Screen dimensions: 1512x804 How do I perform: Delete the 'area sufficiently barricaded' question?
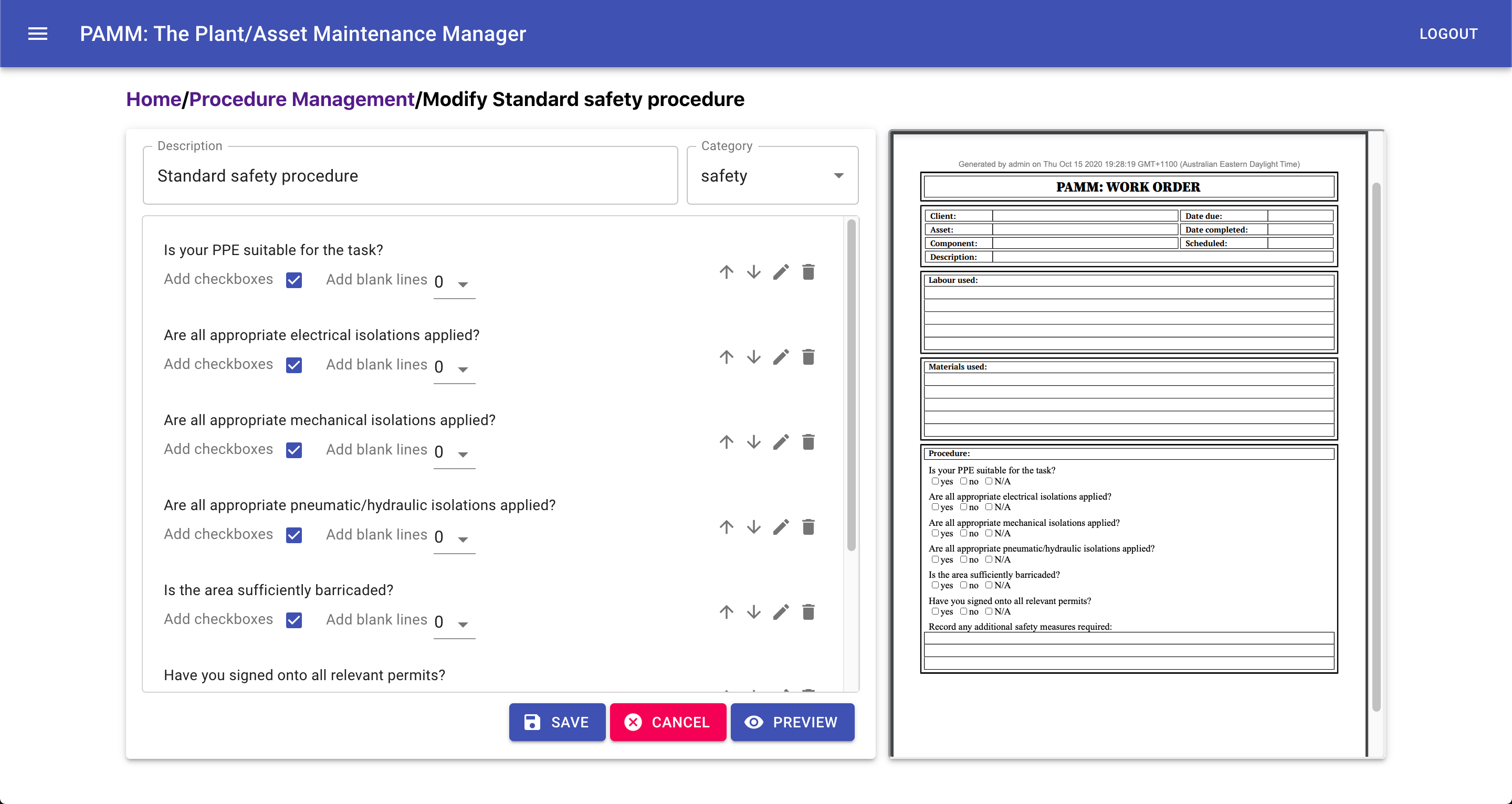point(808,612)
